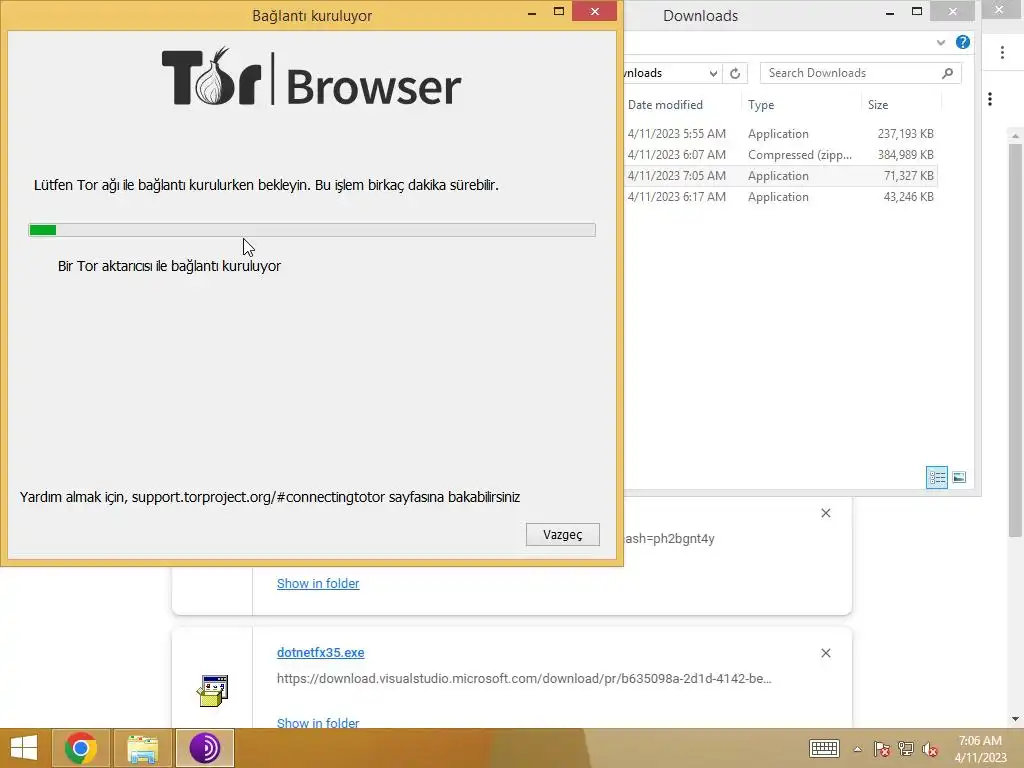Show ph2bgnt4y download in folder
Screen dimensions: 1024x768
[318, 583]
